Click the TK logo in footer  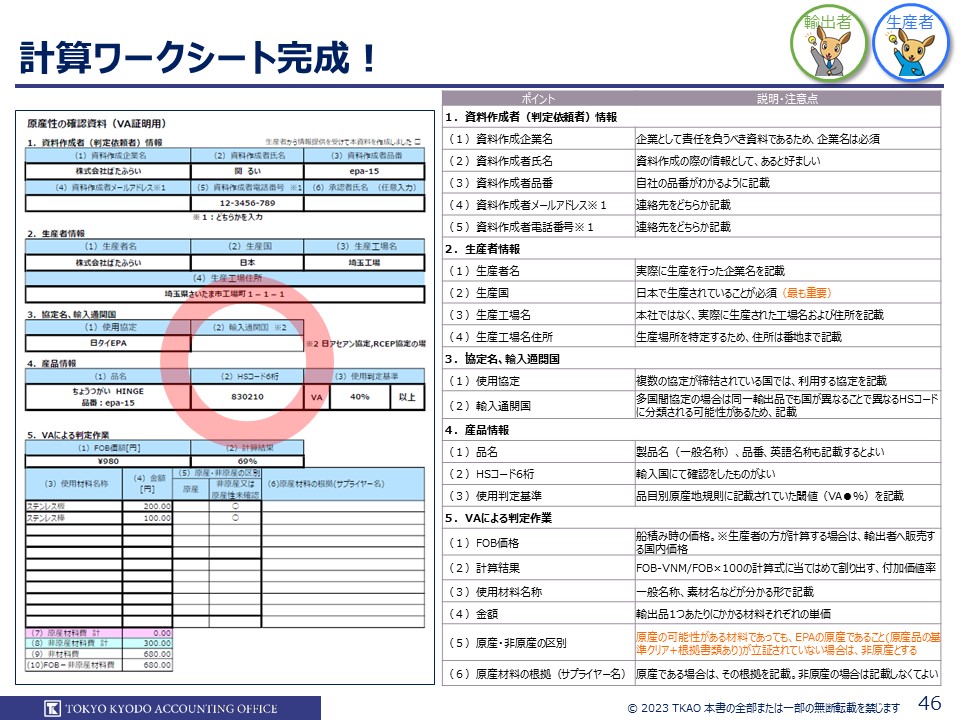coord(52,708)
